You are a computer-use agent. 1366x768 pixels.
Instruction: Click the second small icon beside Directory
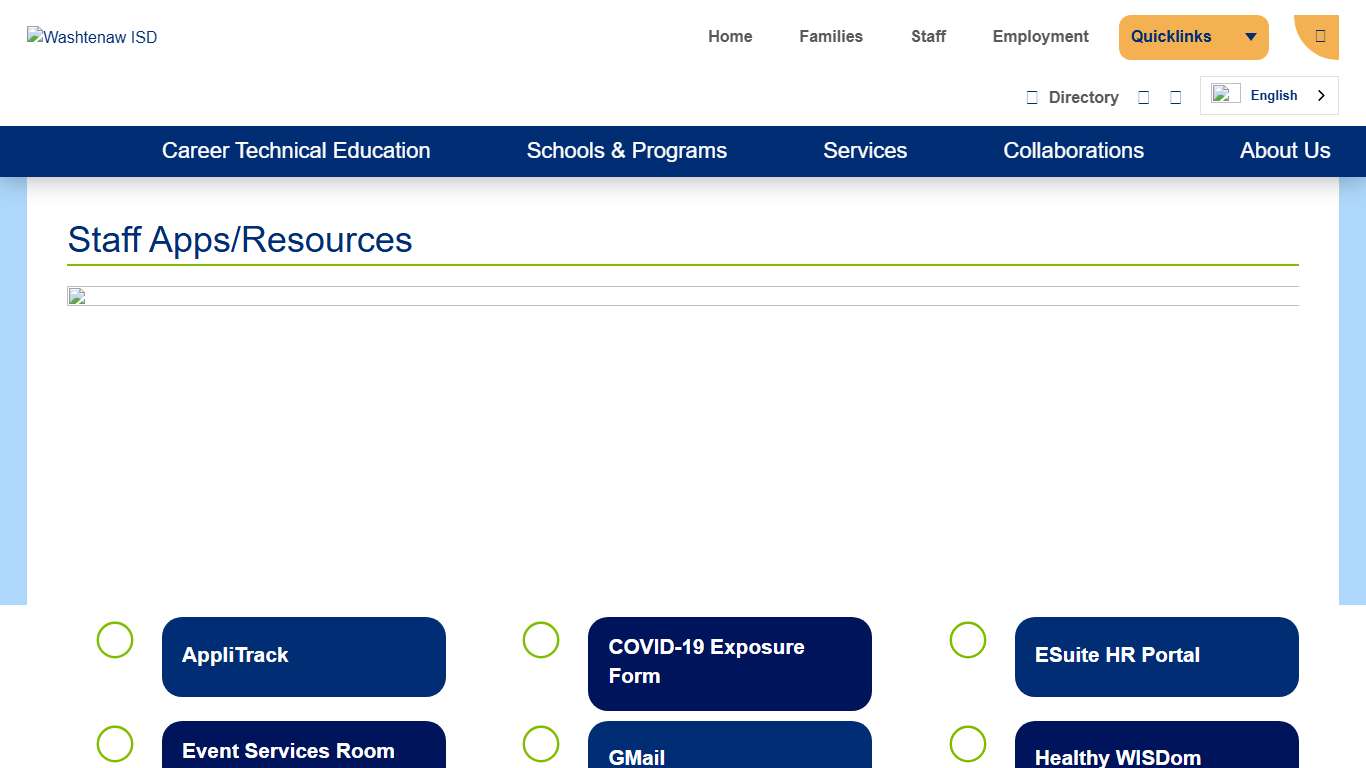coord(1176,96)
